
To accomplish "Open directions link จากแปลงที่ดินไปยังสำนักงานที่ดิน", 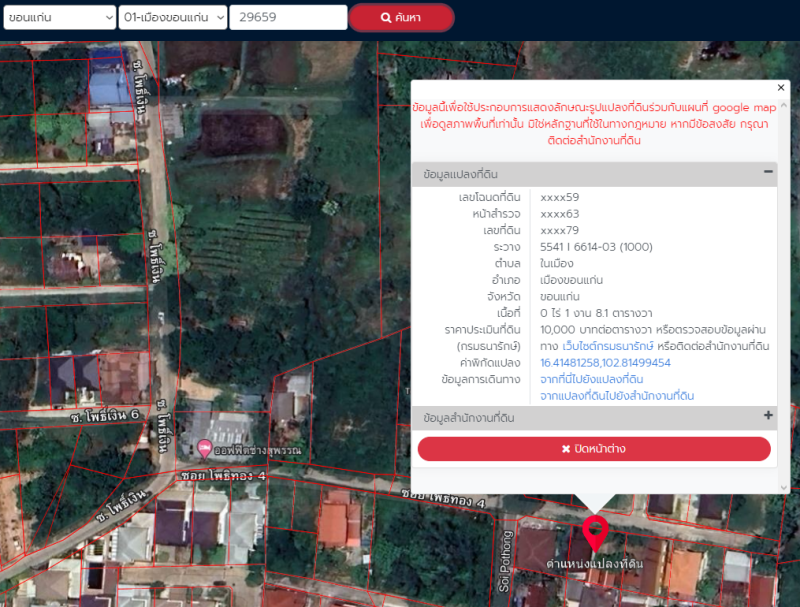I will tap(617, 396).
